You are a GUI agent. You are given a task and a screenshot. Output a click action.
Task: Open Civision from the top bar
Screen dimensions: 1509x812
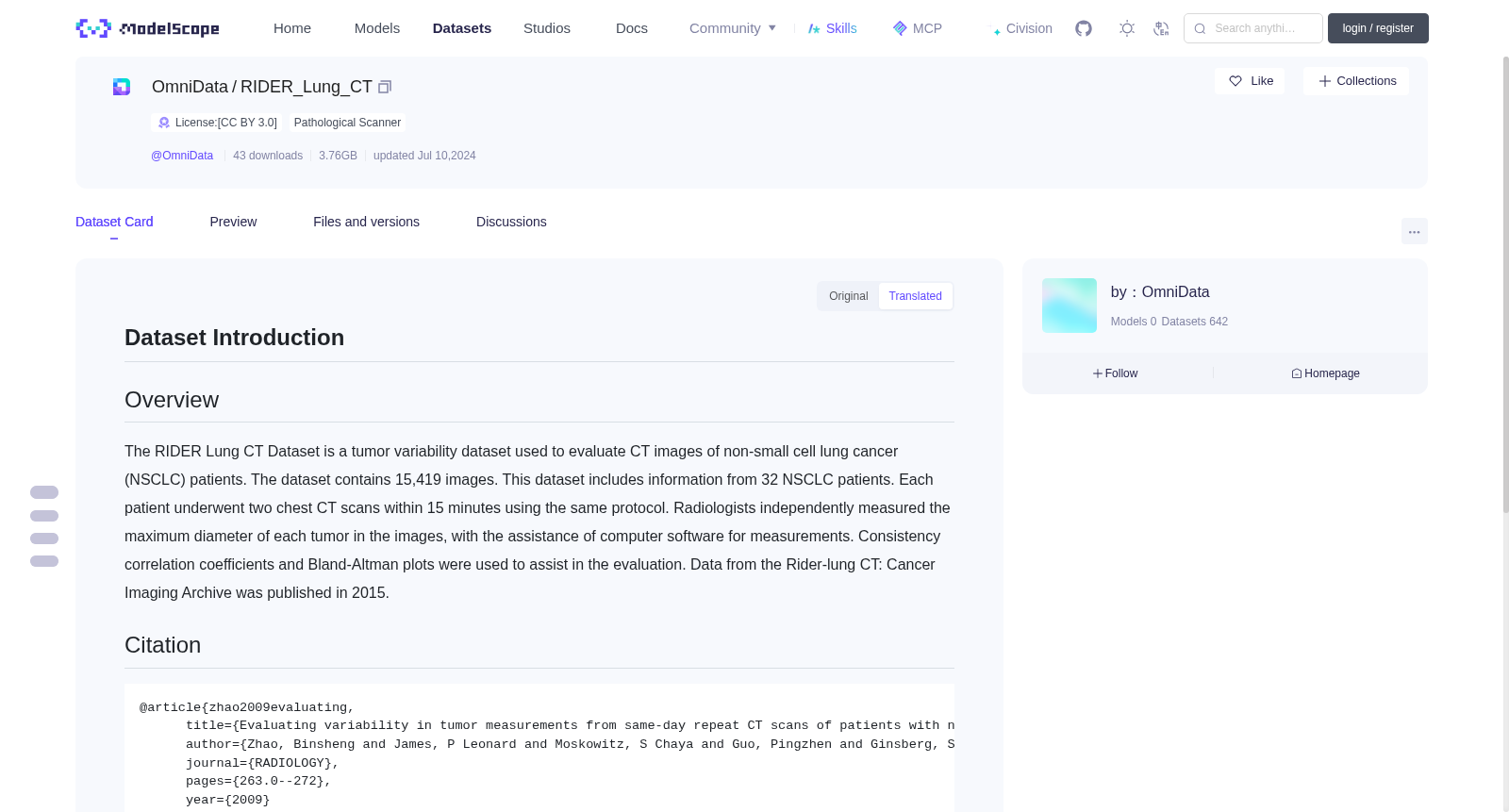coord(1022,28)
